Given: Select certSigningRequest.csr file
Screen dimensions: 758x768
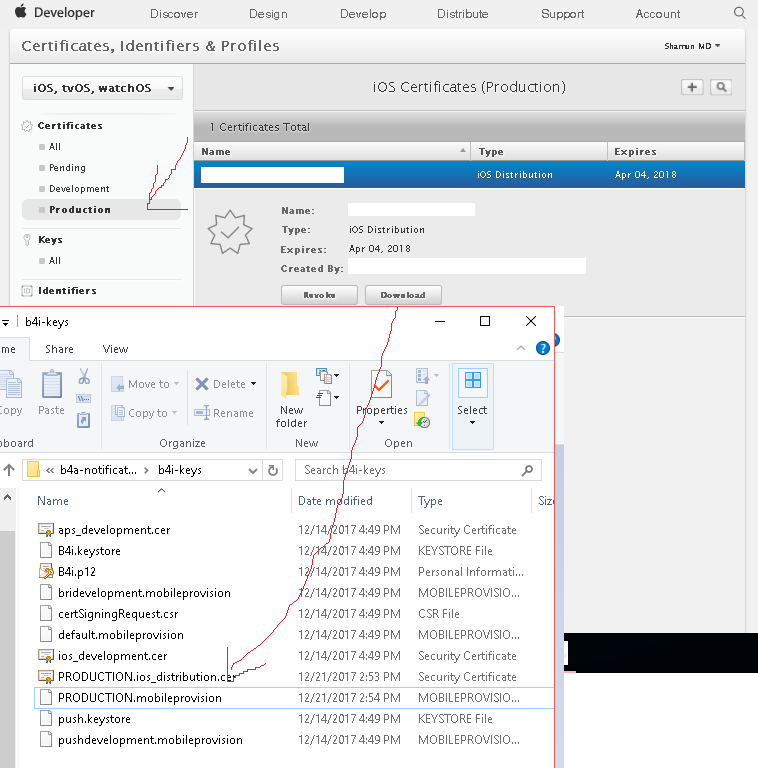Looking at the screenshot, I should [x=118, y=614].
